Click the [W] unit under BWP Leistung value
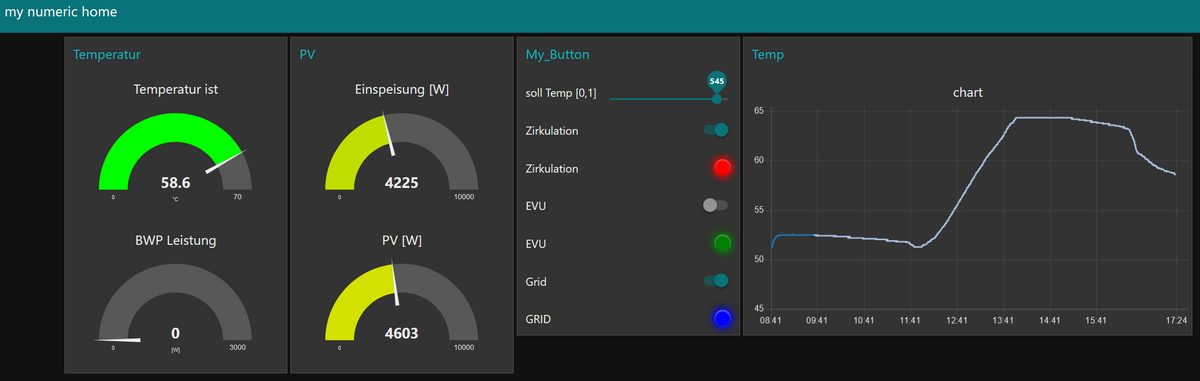This screenshot has width=1200, height=381. point(175,350)
